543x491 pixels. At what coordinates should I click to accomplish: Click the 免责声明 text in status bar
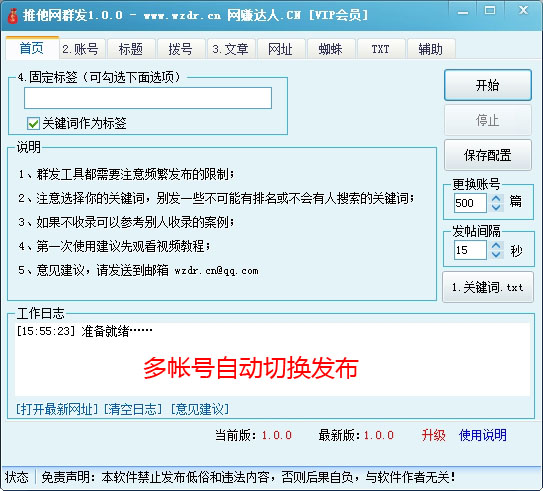248,477
